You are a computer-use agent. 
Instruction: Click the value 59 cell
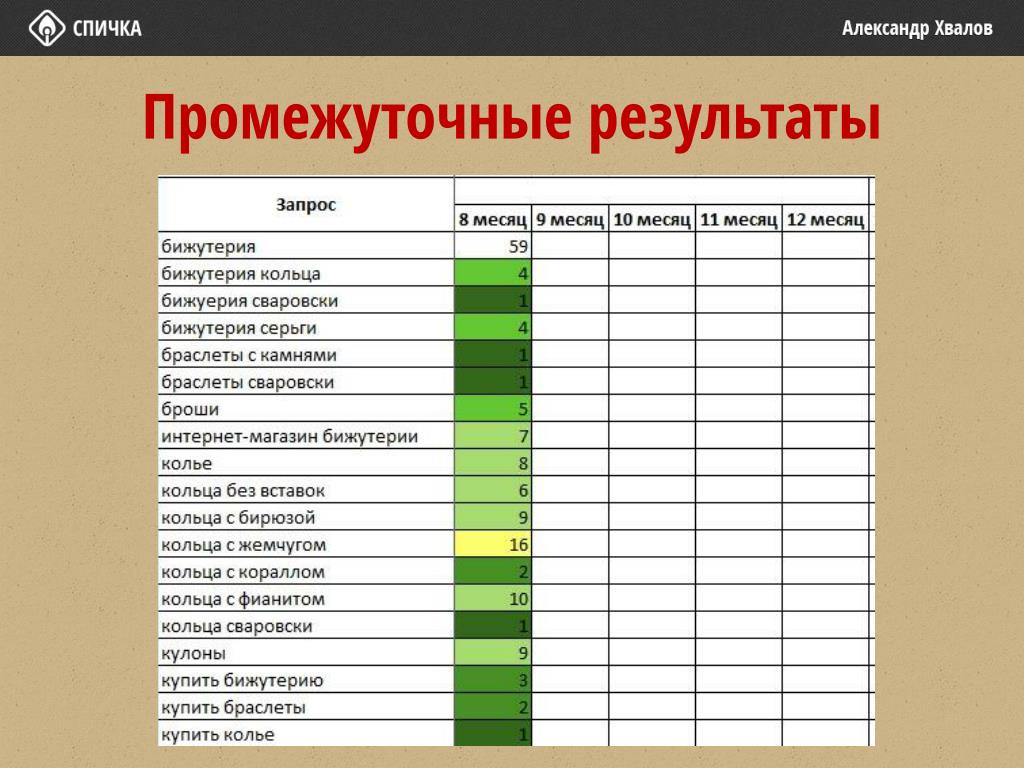point(493,246)
